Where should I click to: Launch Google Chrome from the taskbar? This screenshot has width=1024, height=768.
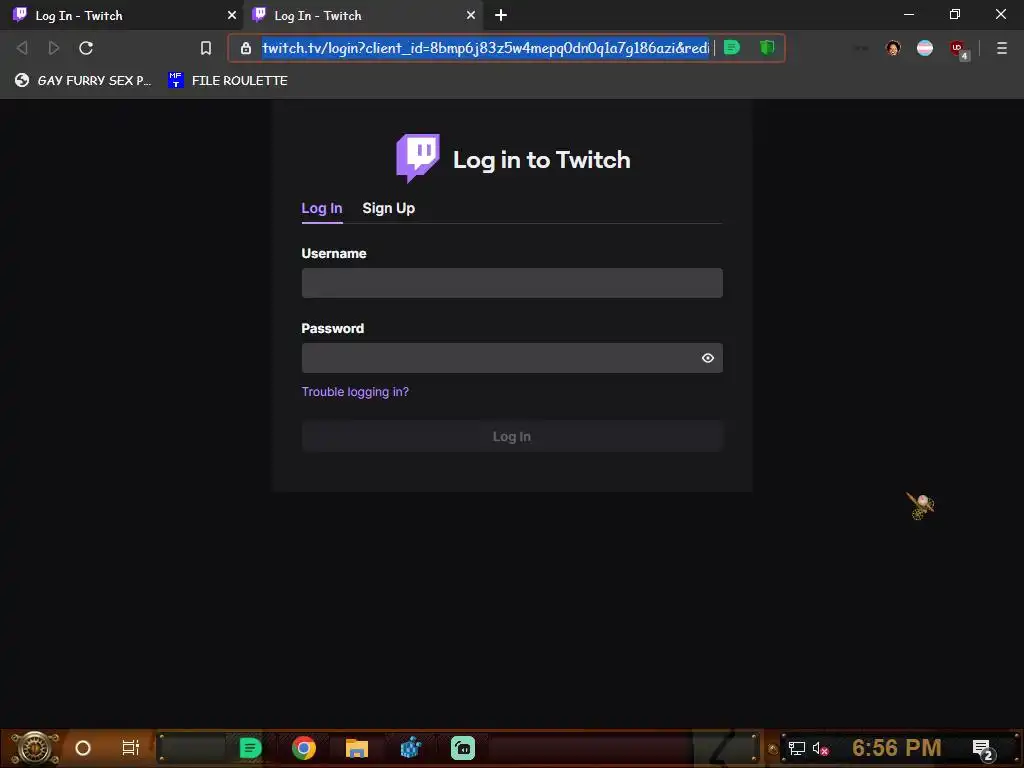click(304, 748)
